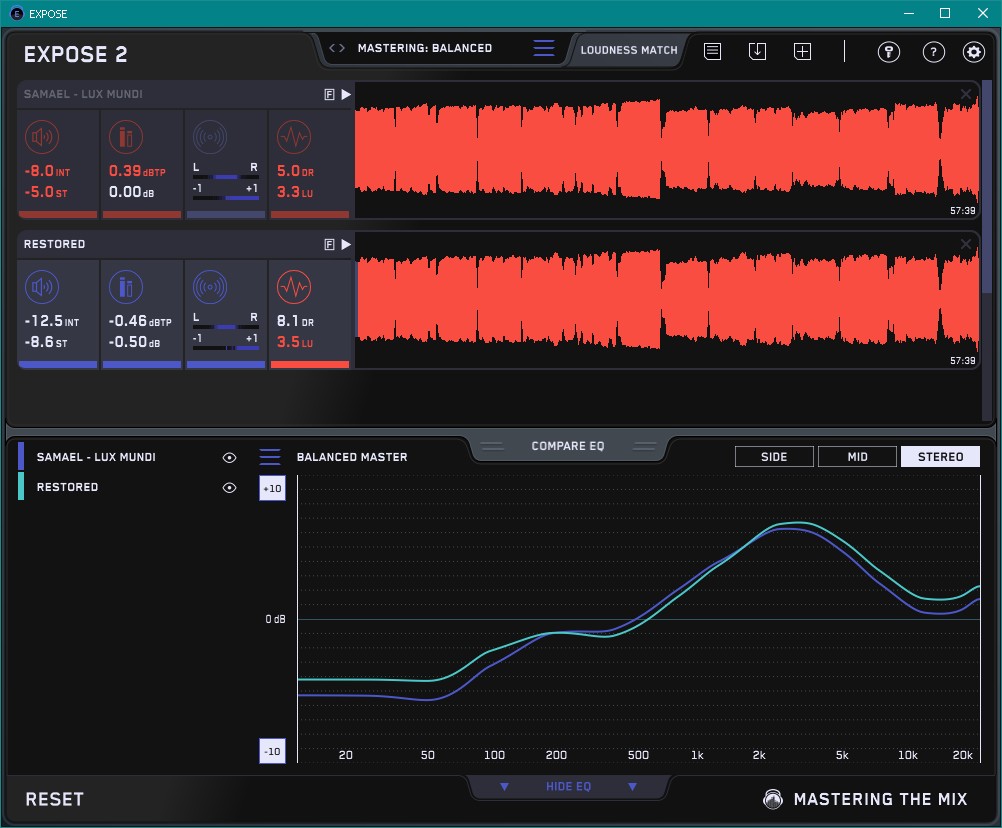
Task: Switch EQ view to Mid
Action: [856, 457]
